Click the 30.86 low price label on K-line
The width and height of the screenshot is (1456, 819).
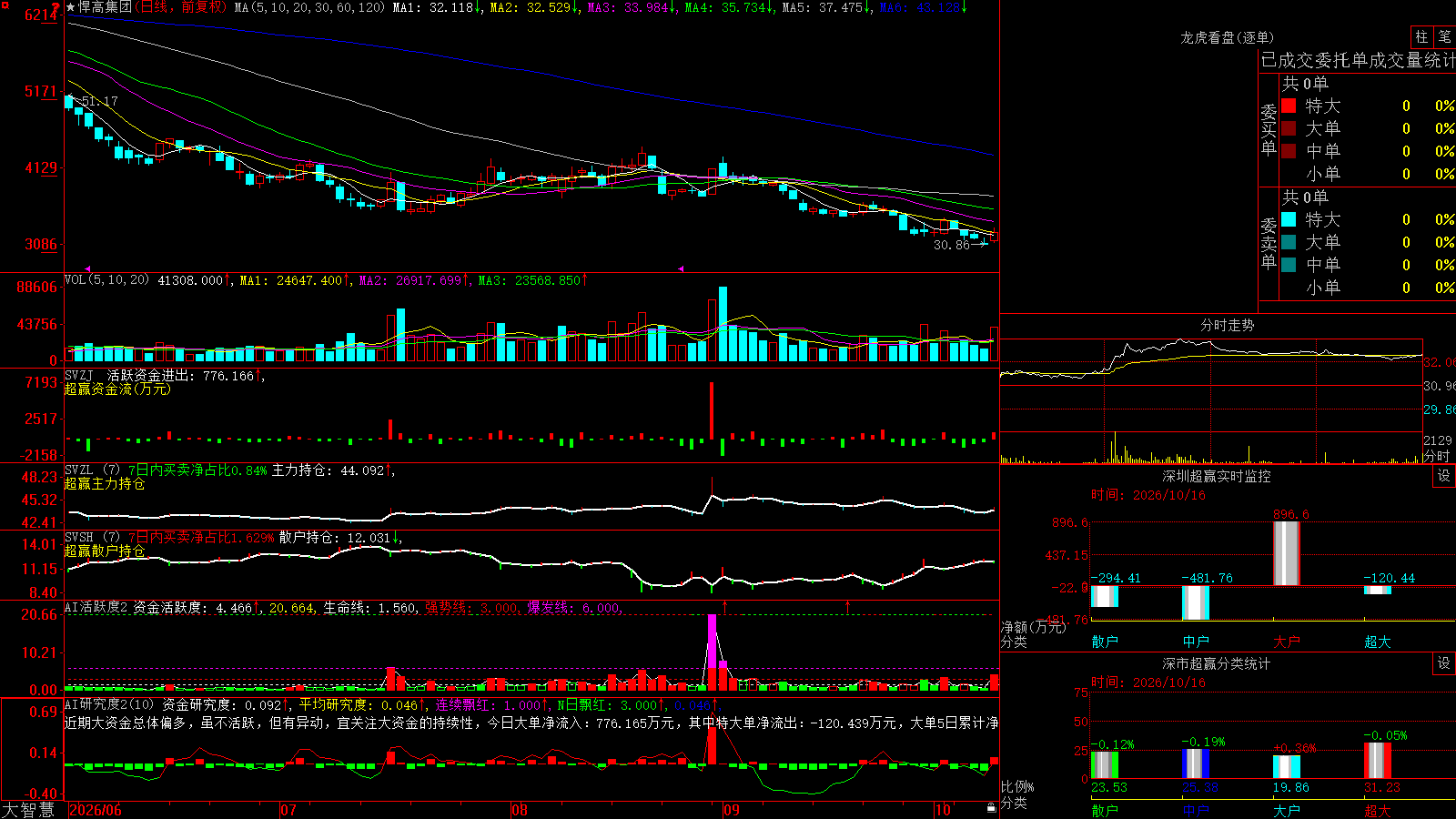click(x=952, y=245)
